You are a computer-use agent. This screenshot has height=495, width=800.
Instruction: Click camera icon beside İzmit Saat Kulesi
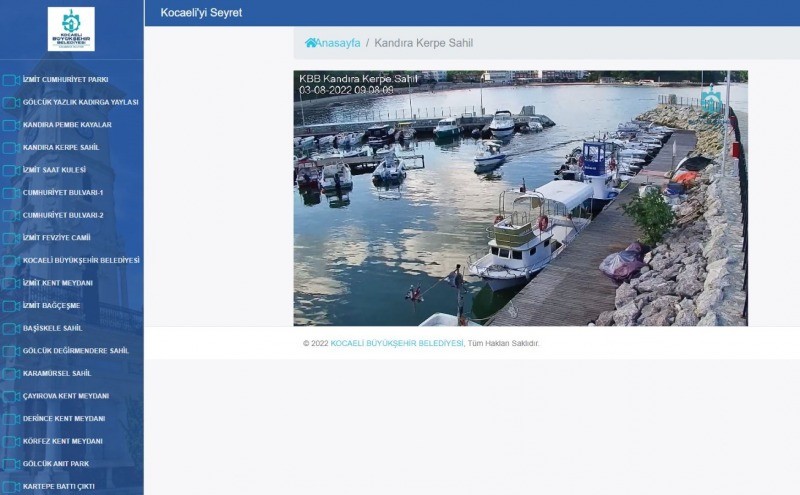pyautogui.click(x=11, y=170)
